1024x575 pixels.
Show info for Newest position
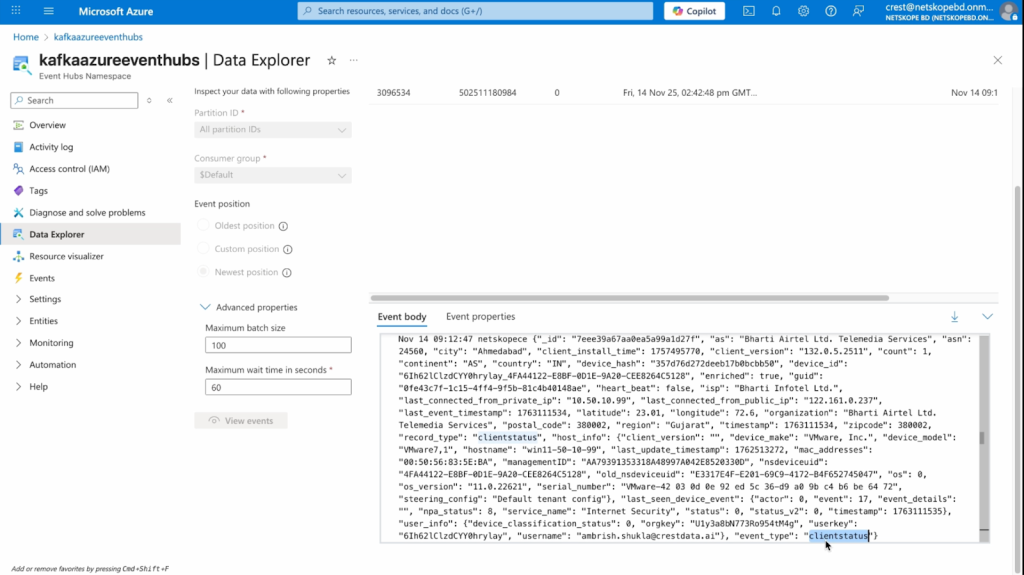coord(287,272)
